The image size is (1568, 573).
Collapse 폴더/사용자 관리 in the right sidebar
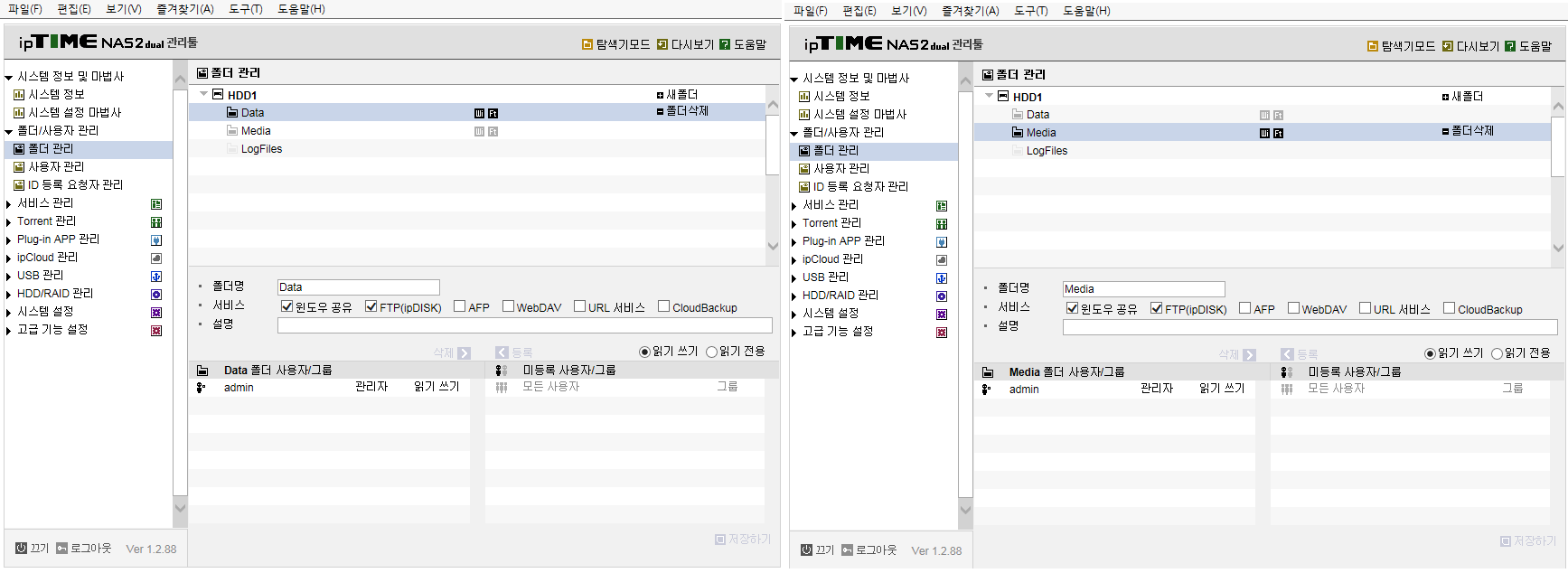click(x=794, y=134)
